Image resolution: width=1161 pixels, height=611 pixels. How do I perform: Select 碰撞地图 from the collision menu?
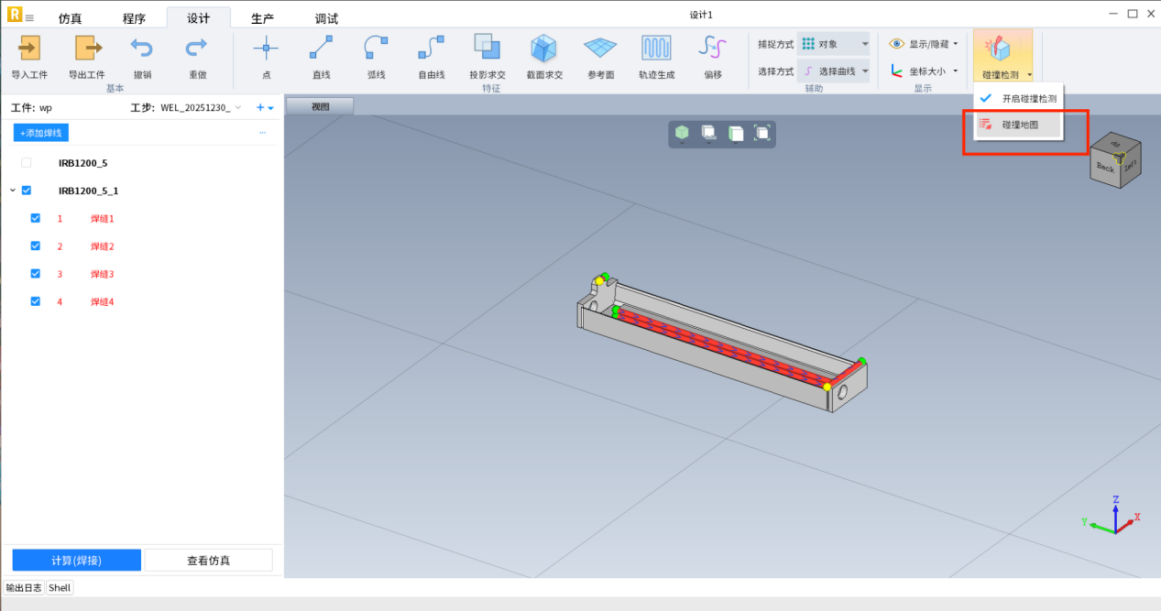pyautogui.click(x=1019, y=125)
